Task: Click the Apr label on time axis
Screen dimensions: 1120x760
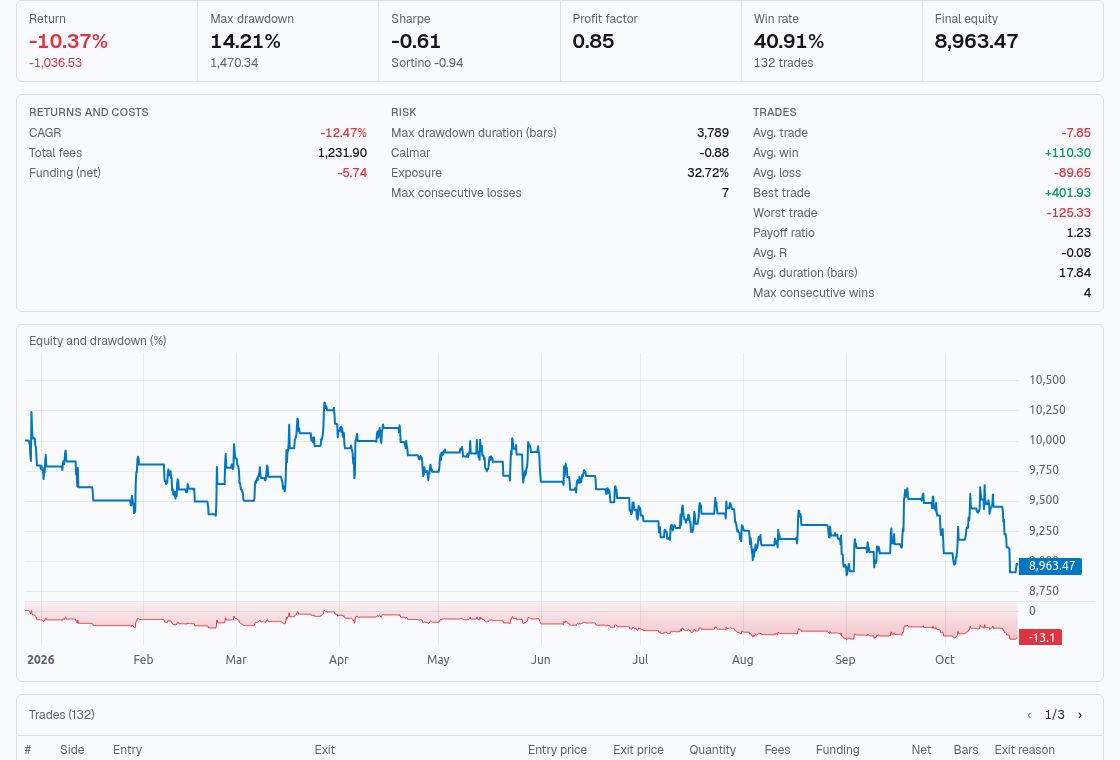Action: click(339, 660)
